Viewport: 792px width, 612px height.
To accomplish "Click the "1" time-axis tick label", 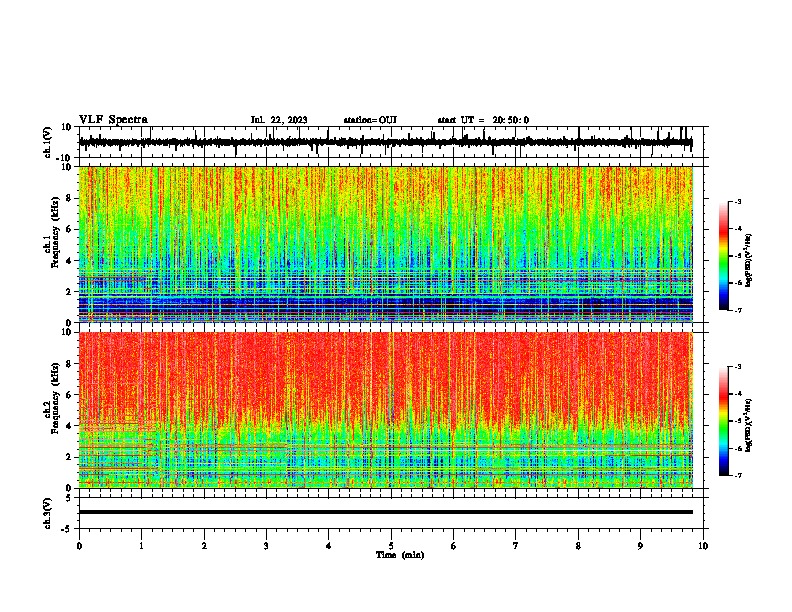I will coord(141,546).
